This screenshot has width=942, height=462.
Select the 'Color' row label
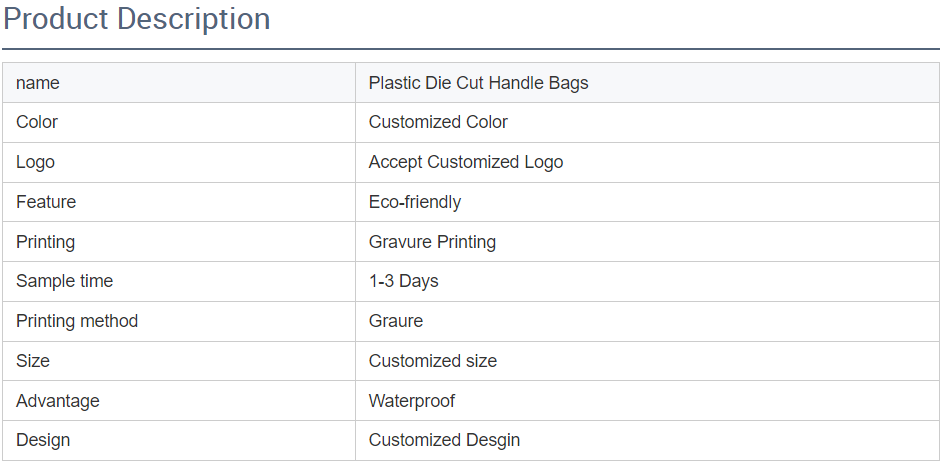click(x=37, y=122)
